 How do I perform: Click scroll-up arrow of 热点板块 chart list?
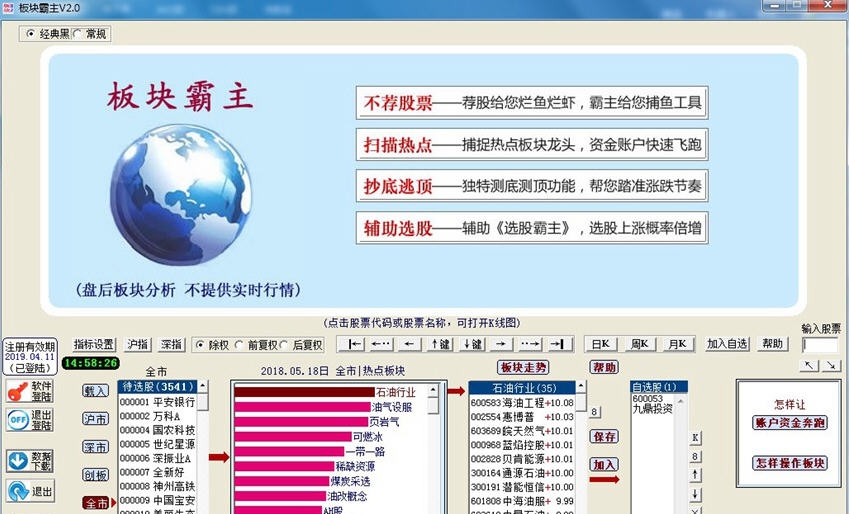pos(434,390)
